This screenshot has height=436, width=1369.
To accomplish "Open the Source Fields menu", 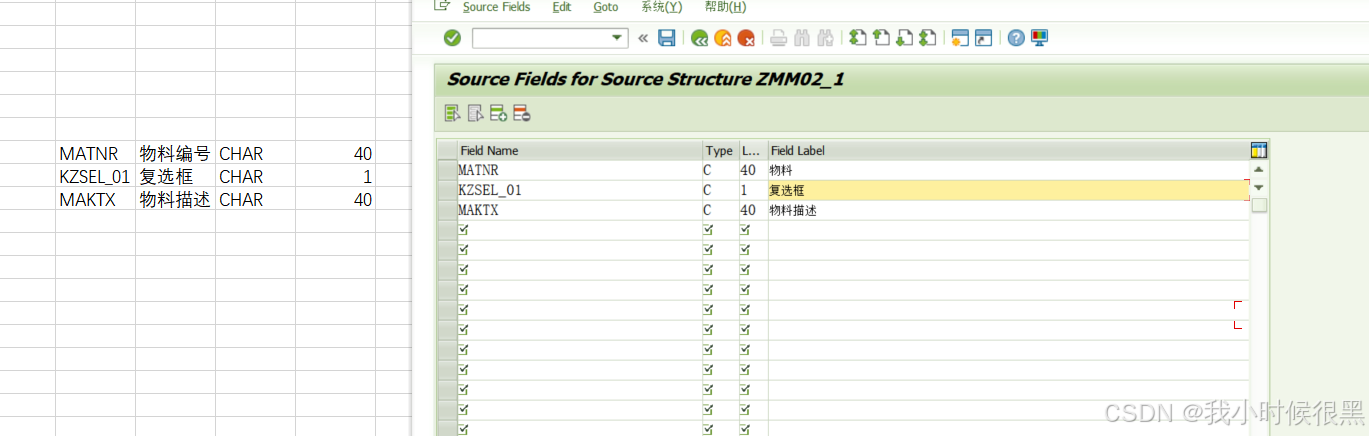I will [x=496, y=7].
